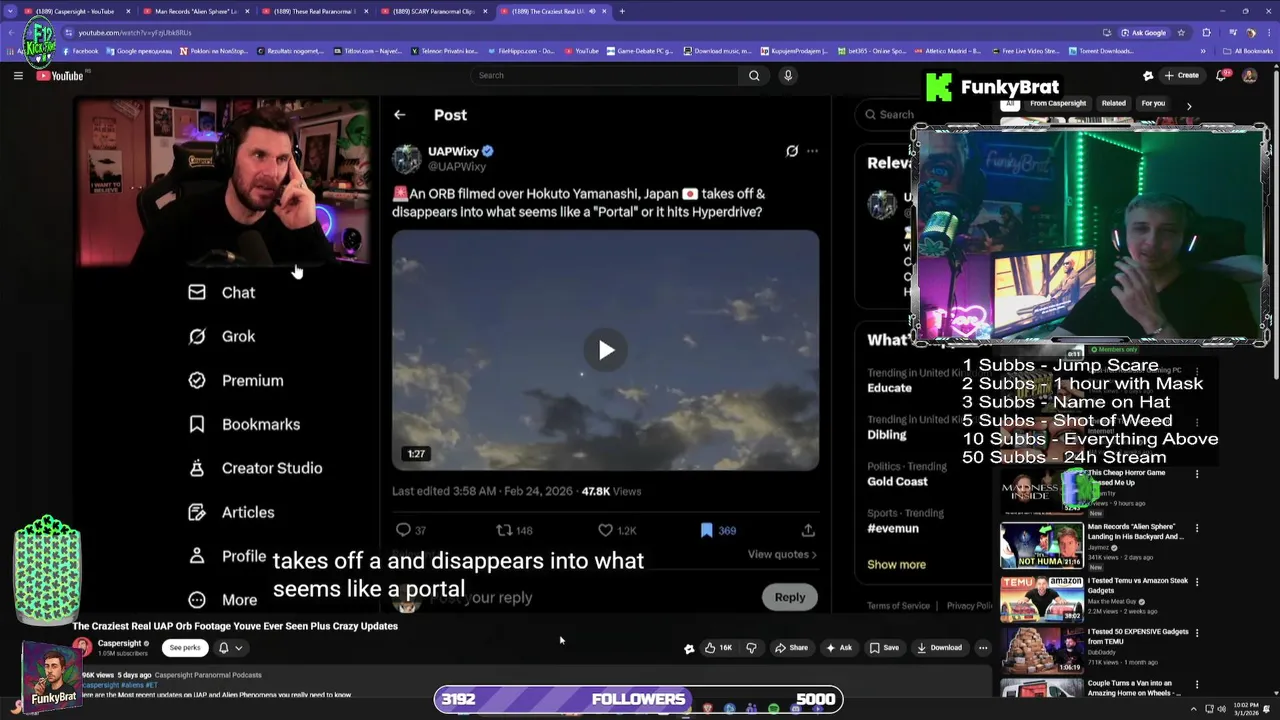Open the three-dot menu on UAPWixy's post
Image resolution: width=1280 pixels, height=720 pixels.
(x=812, y=151)
